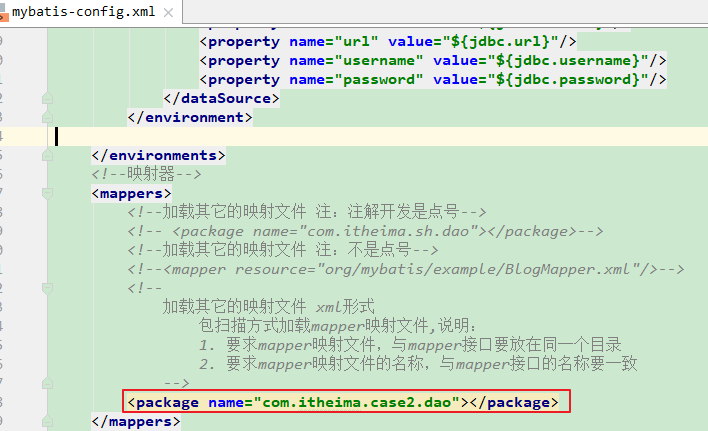Collapse fold marker at </environment> line
Viewport: 708px width, 431px height.
pyautogui.click(x=47, y=117)
